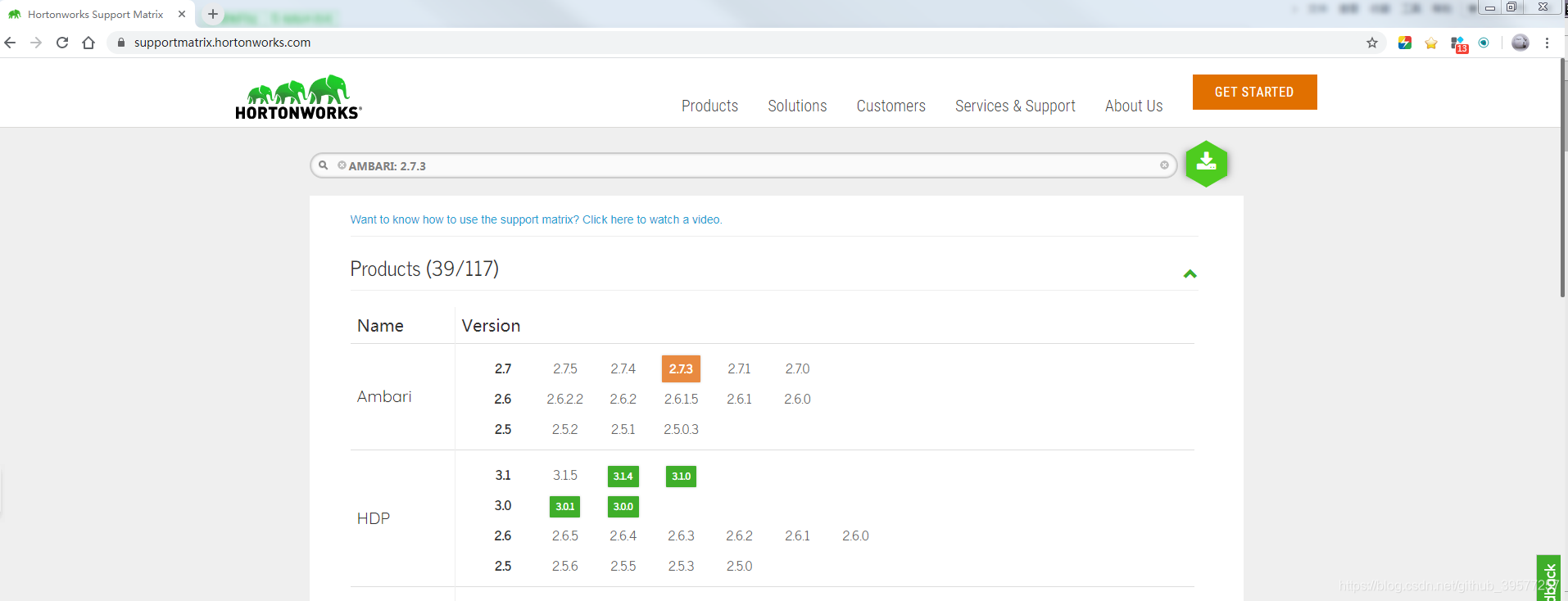Click the teal circle extension icon
This screenshot has height=601, width=1568.
tap(1484, 43)
